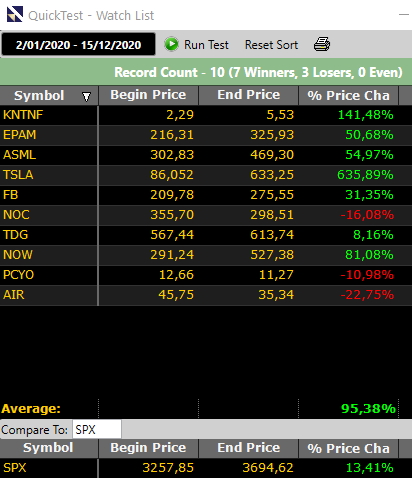Viewport: 412px width, 478px height.
Task: Click Begin Price header in compare table
Action: (x=148, y=448)
